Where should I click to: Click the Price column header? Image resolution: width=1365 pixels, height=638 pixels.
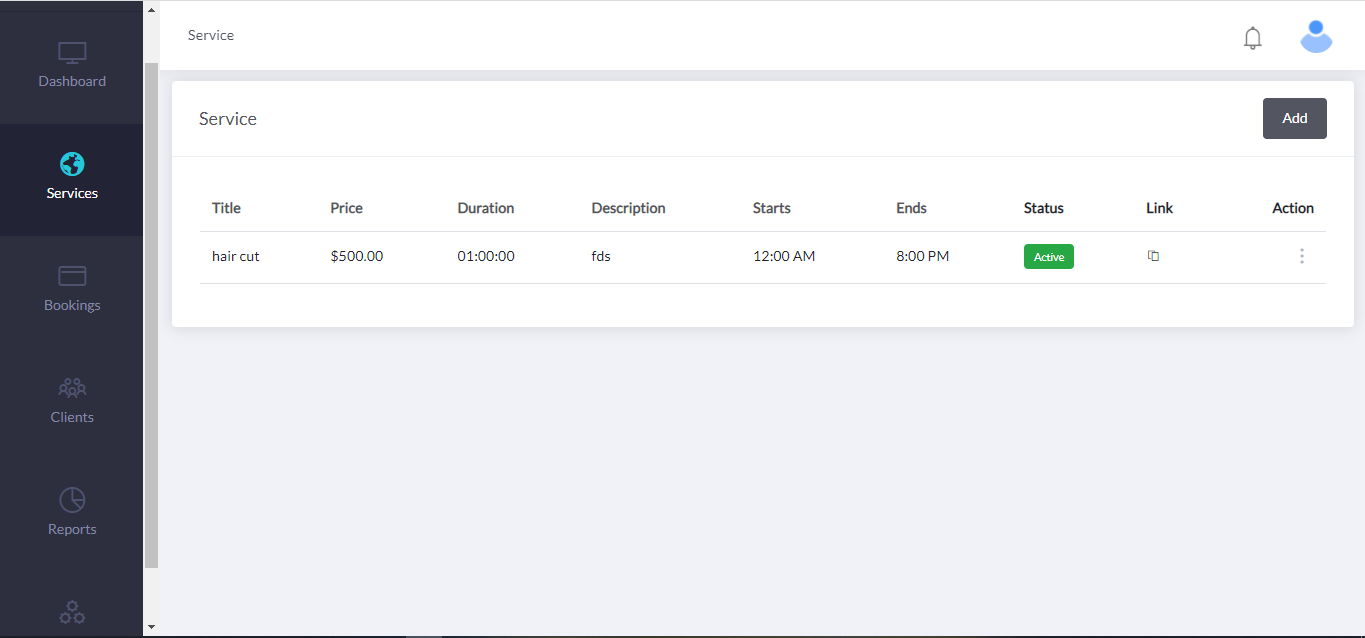point(346,208)
